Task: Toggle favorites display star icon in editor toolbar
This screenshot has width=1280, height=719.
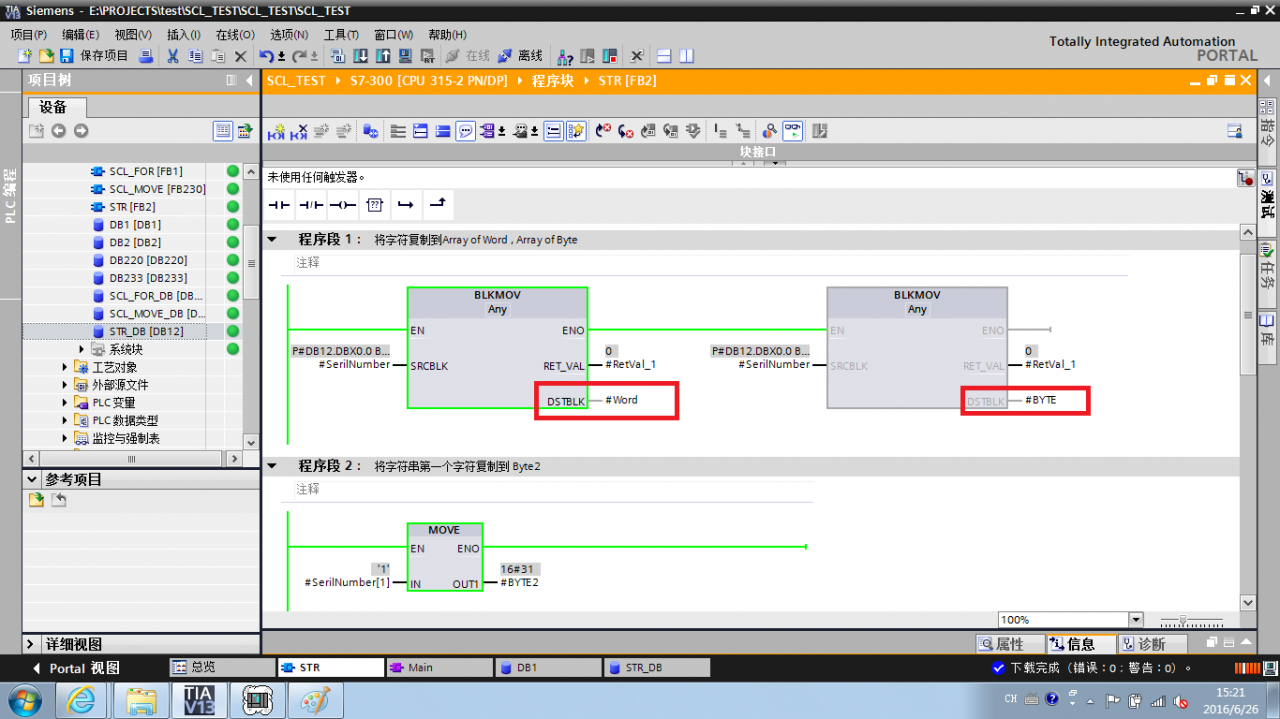Action: [x=576, y=131]
